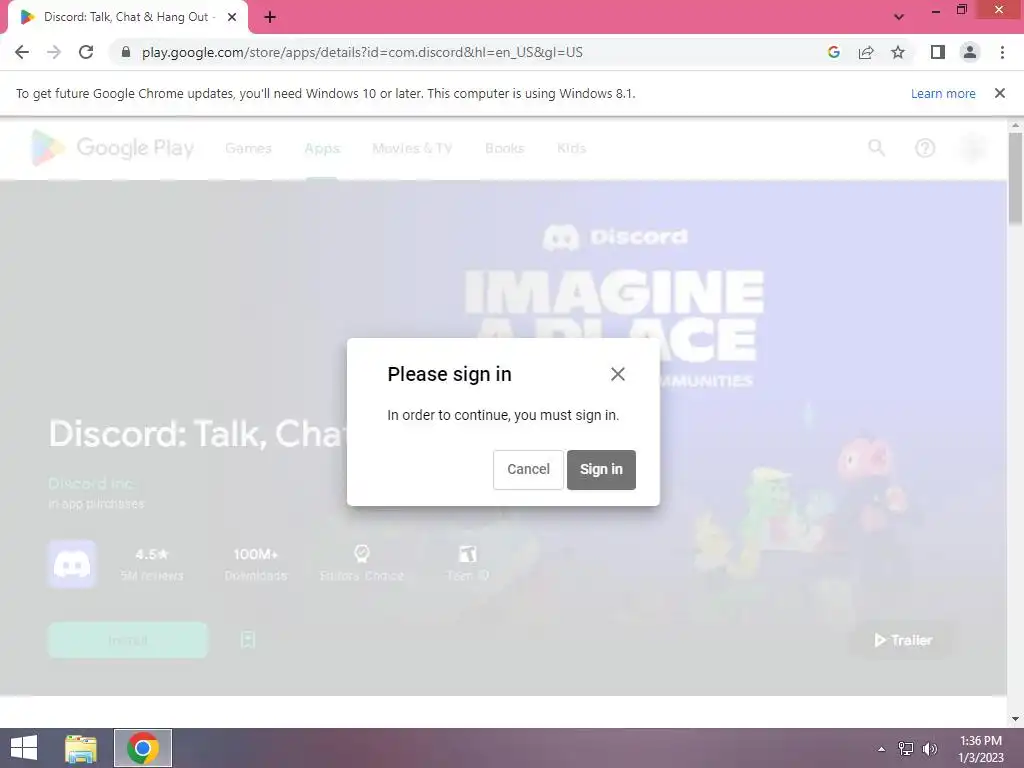The height and width of the screenshot is (768, 1024).
Task: Open the network tray icon
Action: click(x=906, y=749)
